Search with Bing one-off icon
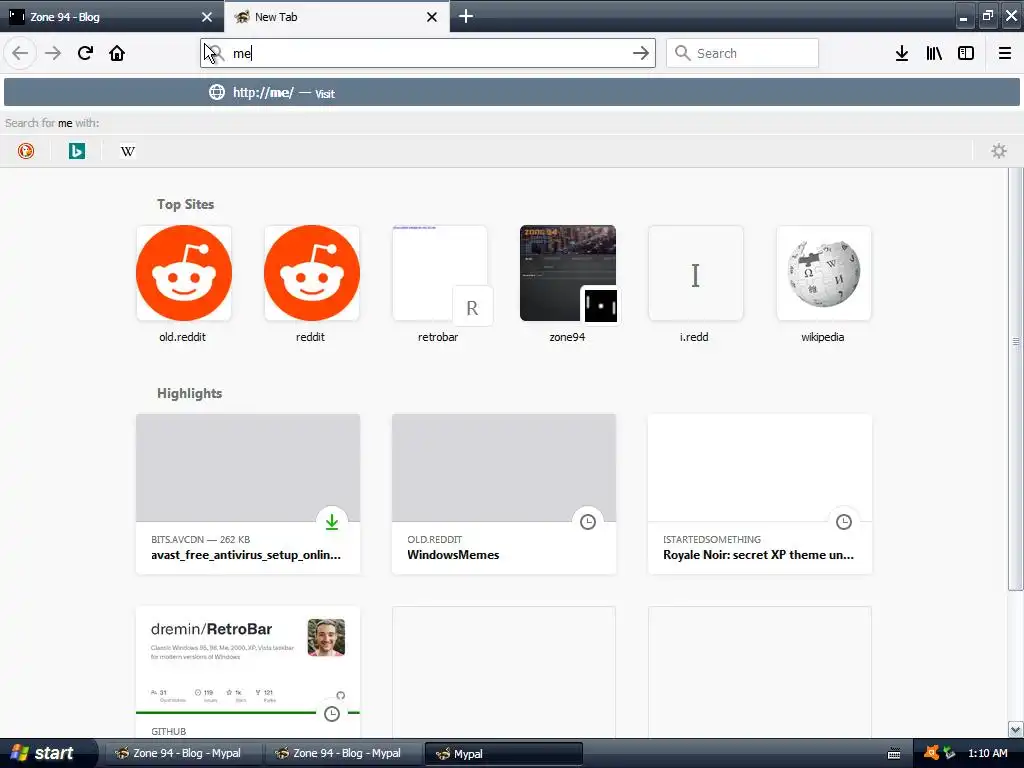The height and width of the screenshot is (768, 1024). pos(77,151)
